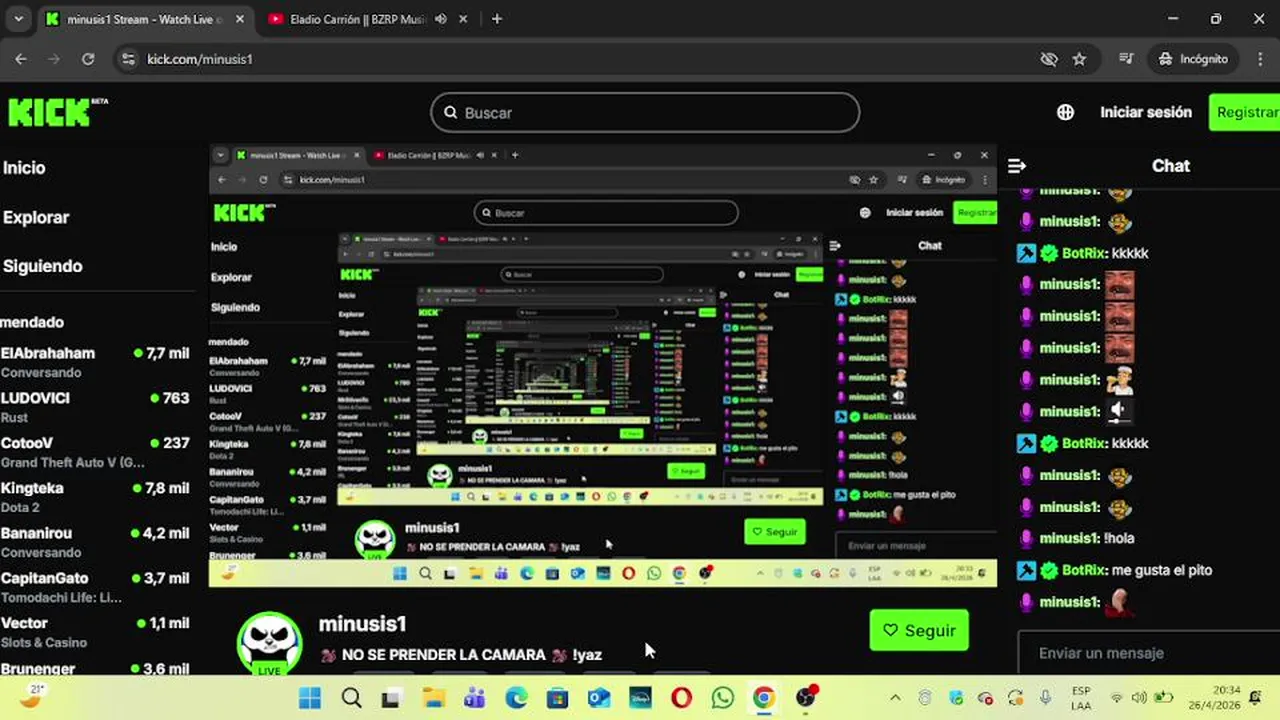Click BotRix in 'me gusta el pito' message
The height and width of the screenshot is (720, 1280).
tap(1084, 570)
